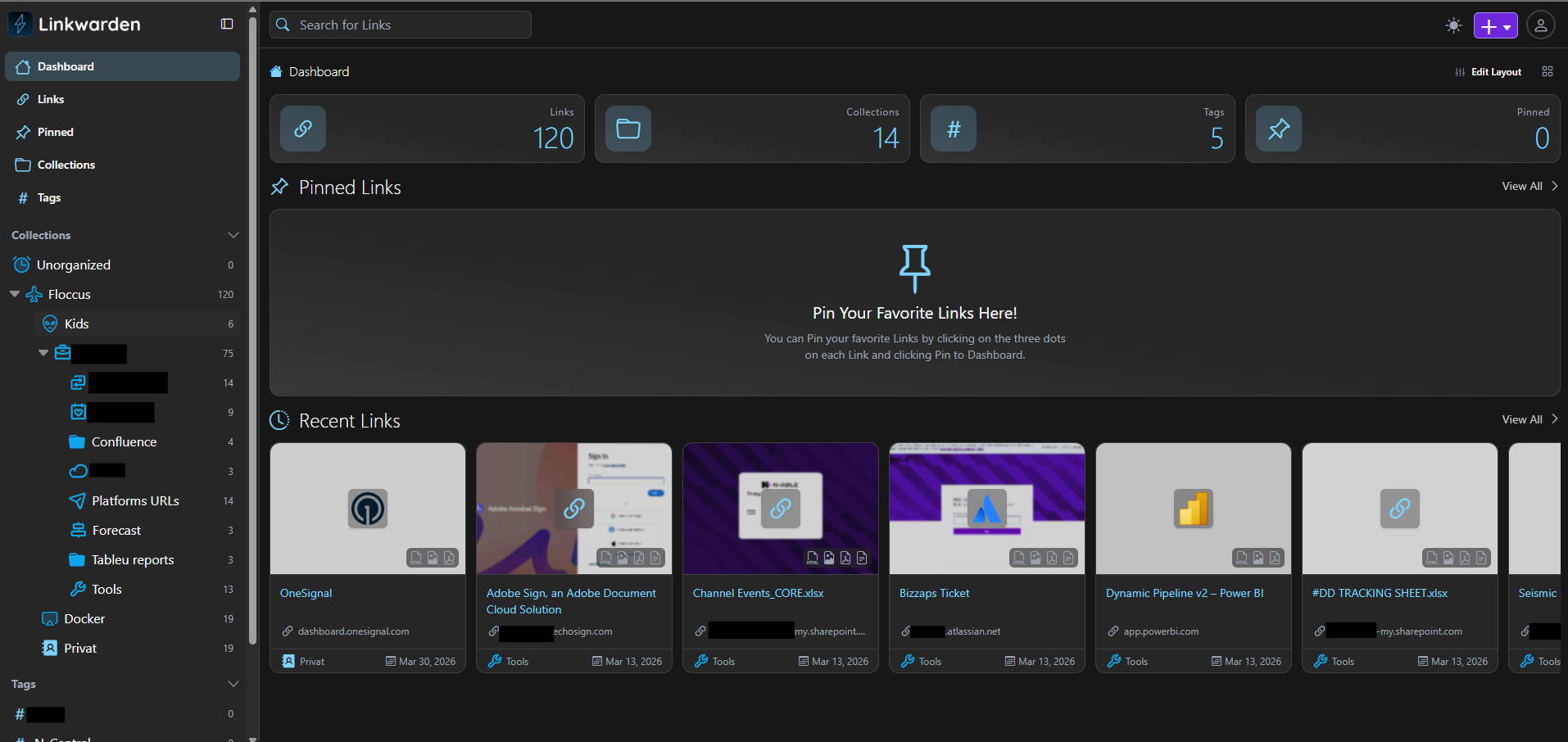
Task: Click the Kids collection alien icon
Action: coord(50,323)
